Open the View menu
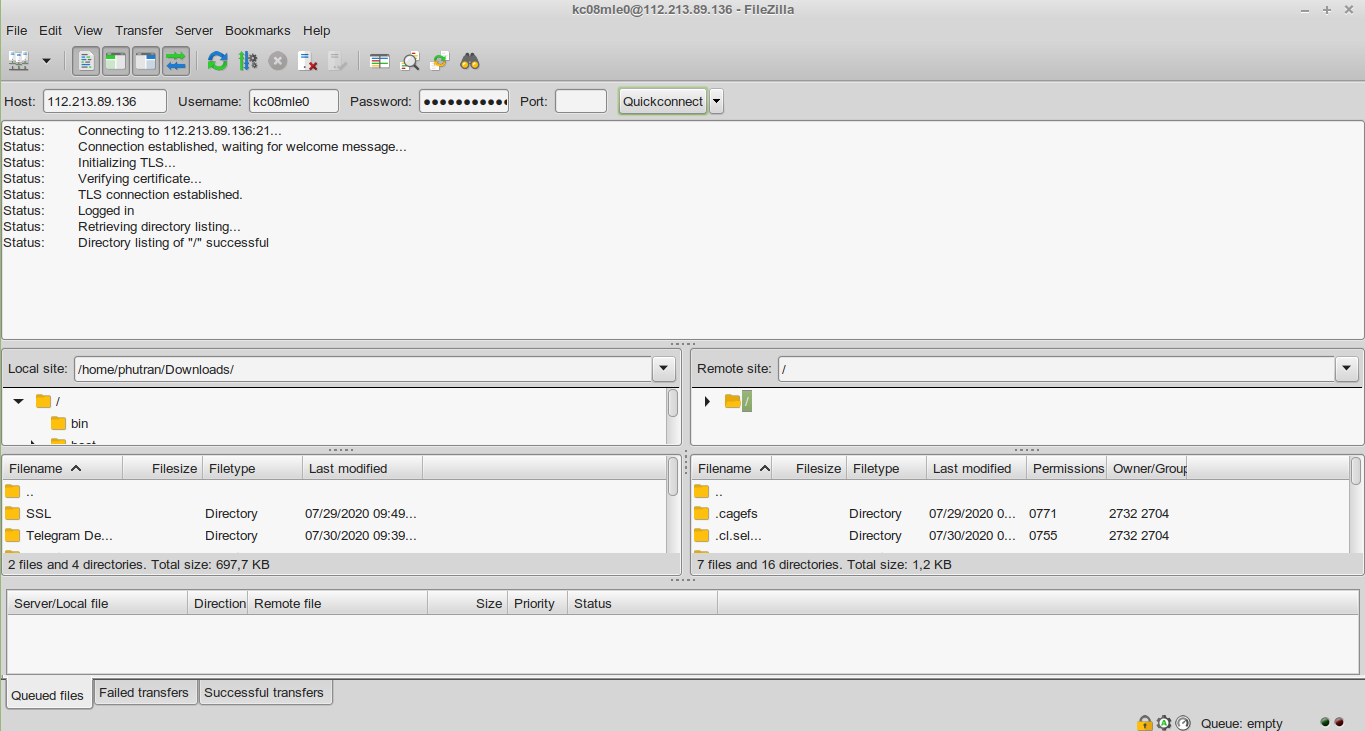 (88, 31)
